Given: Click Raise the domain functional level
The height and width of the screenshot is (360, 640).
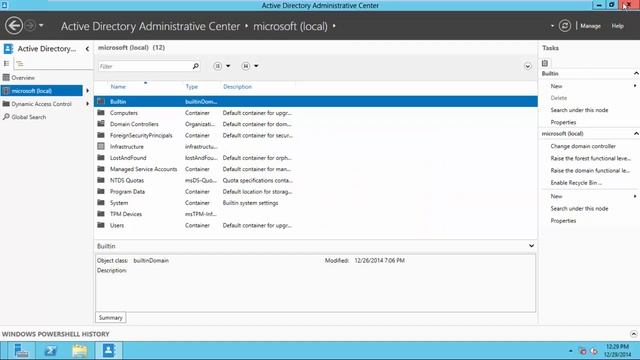Looking at the screenshot, I should (590, 171).
